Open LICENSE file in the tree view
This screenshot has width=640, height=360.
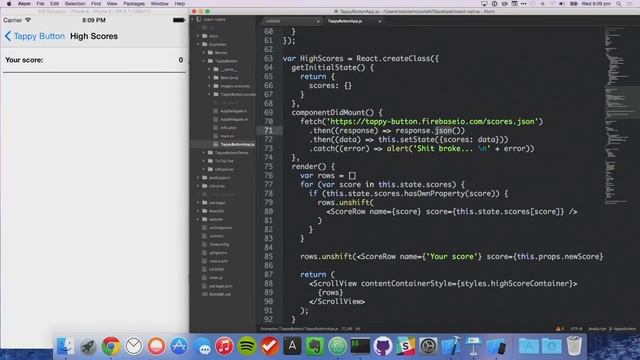pos(216,269)
